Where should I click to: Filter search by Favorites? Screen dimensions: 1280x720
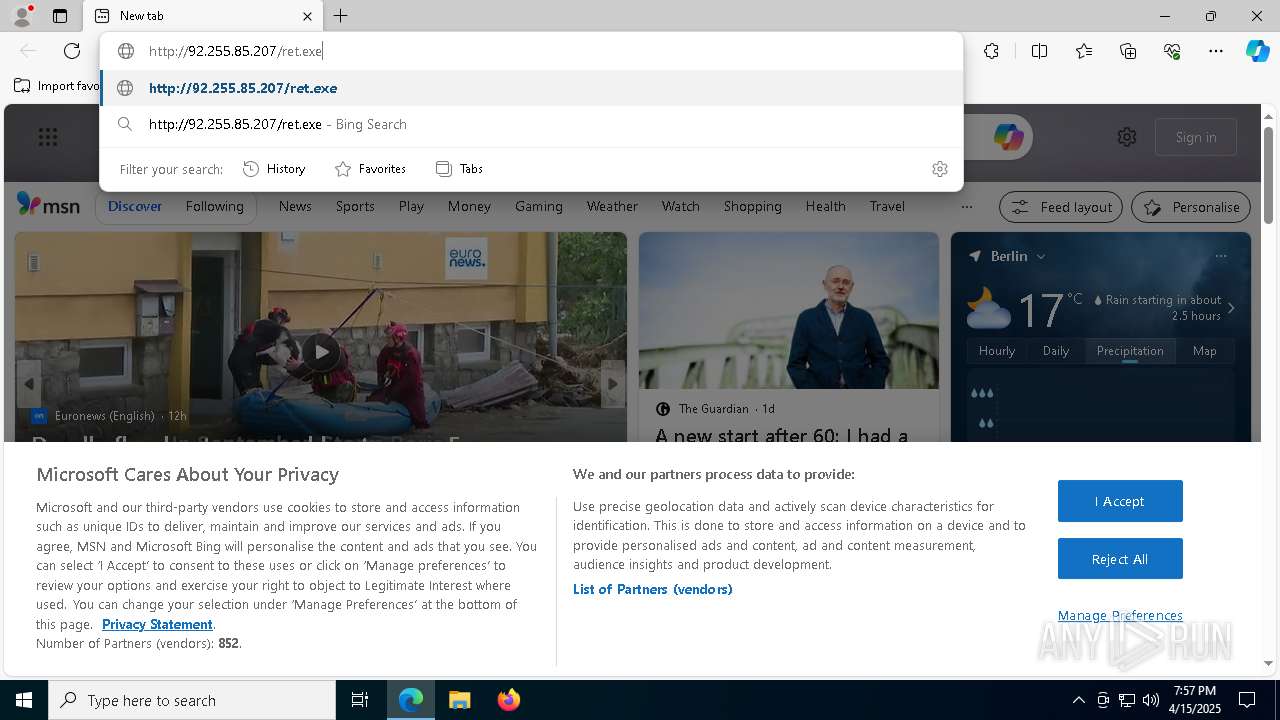coord(370,169)
